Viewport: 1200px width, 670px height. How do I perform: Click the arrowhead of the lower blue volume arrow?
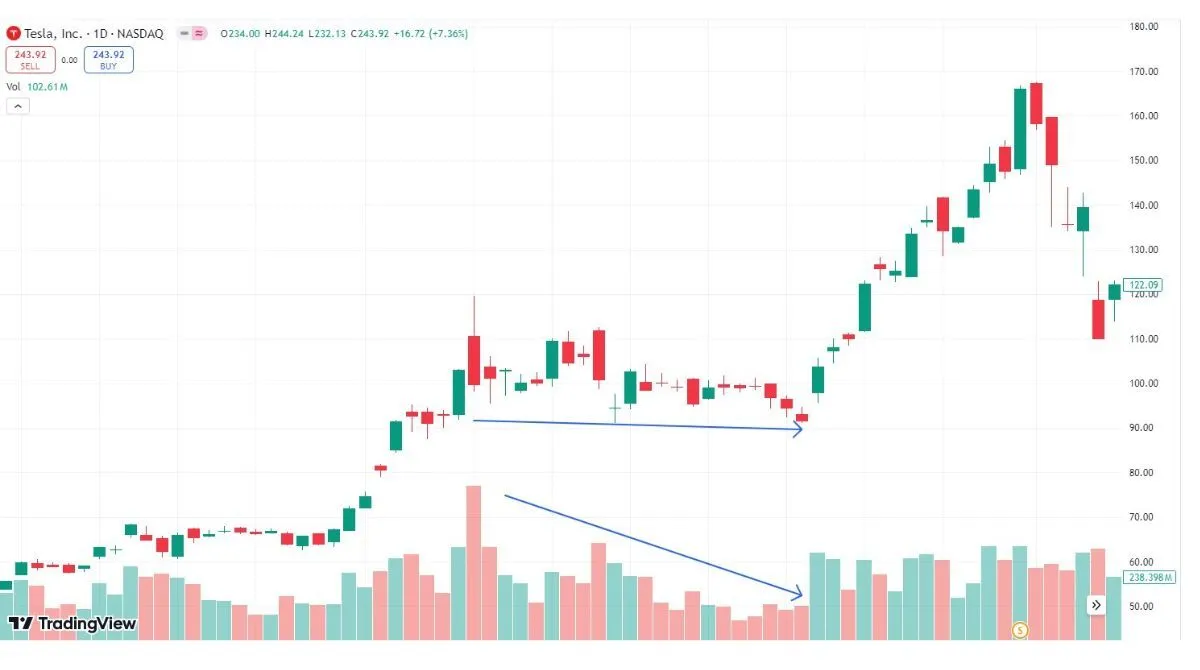click(x=798, y=594)
